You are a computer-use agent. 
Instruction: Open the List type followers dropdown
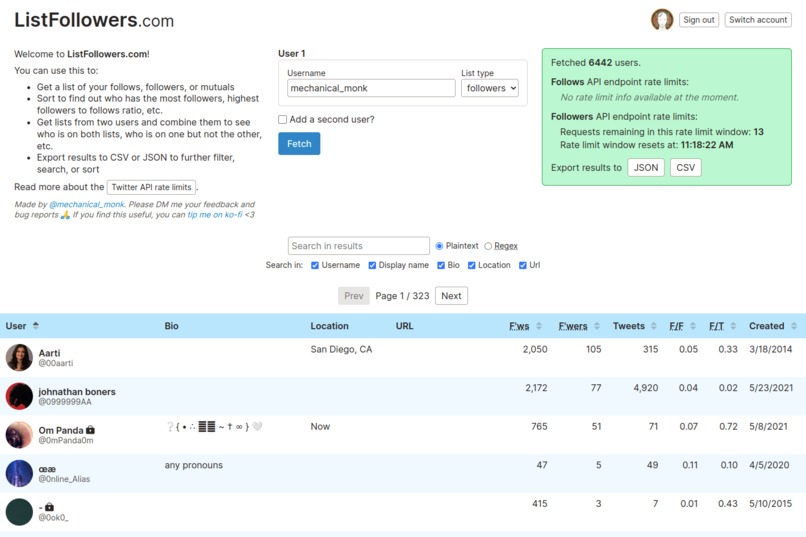[490, 88]
